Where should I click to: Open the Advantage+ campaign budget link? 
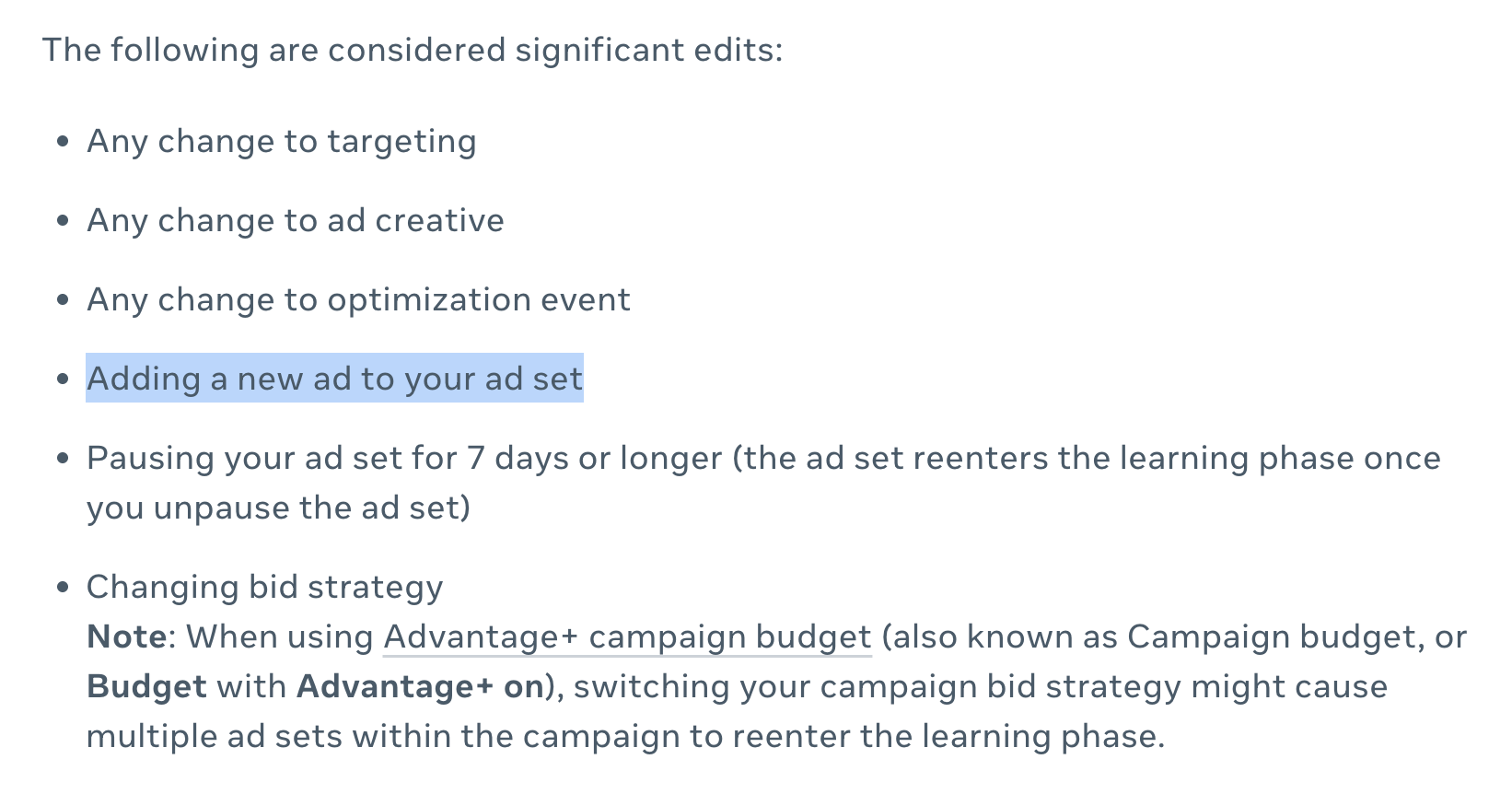pyautogui.click(x=626, y=637)
